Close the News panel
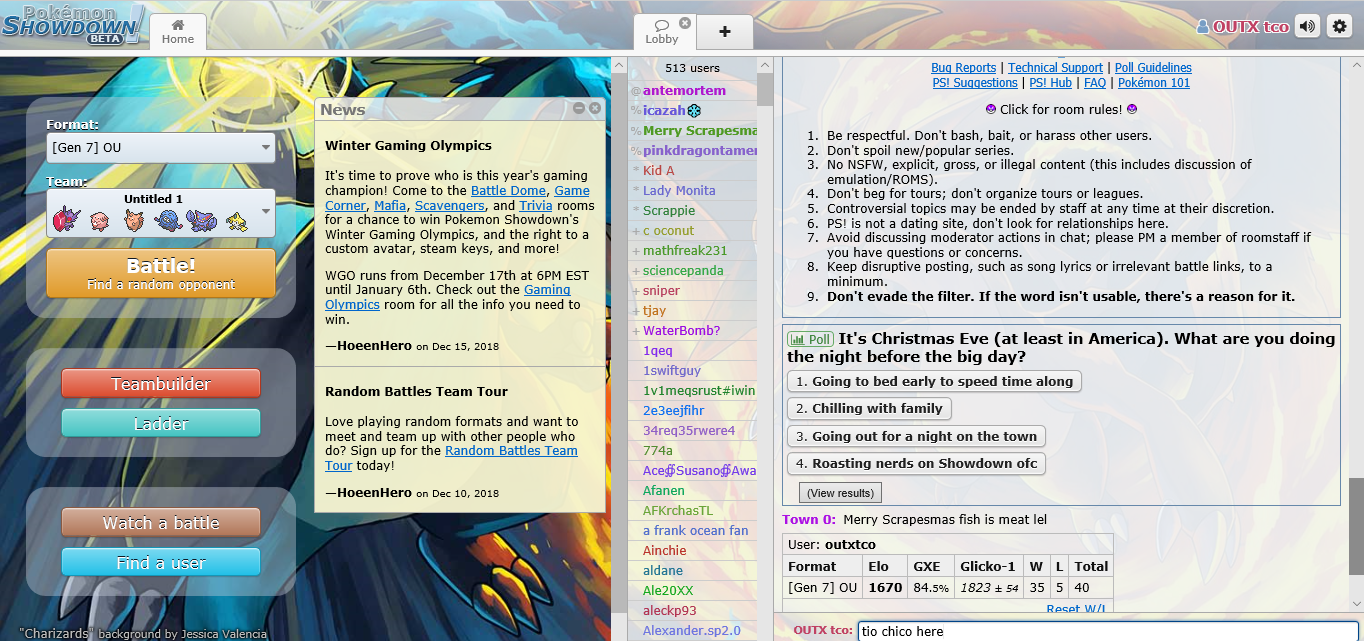The image size is (1364, 641). [x=595, y=108]
